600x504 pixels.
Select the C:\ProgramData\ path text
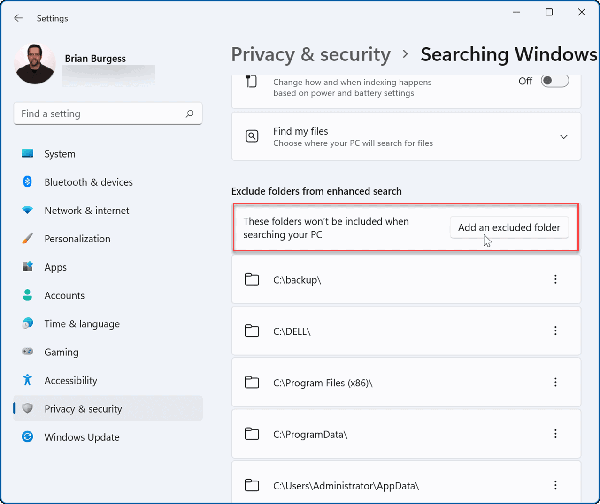pos(310,434)
